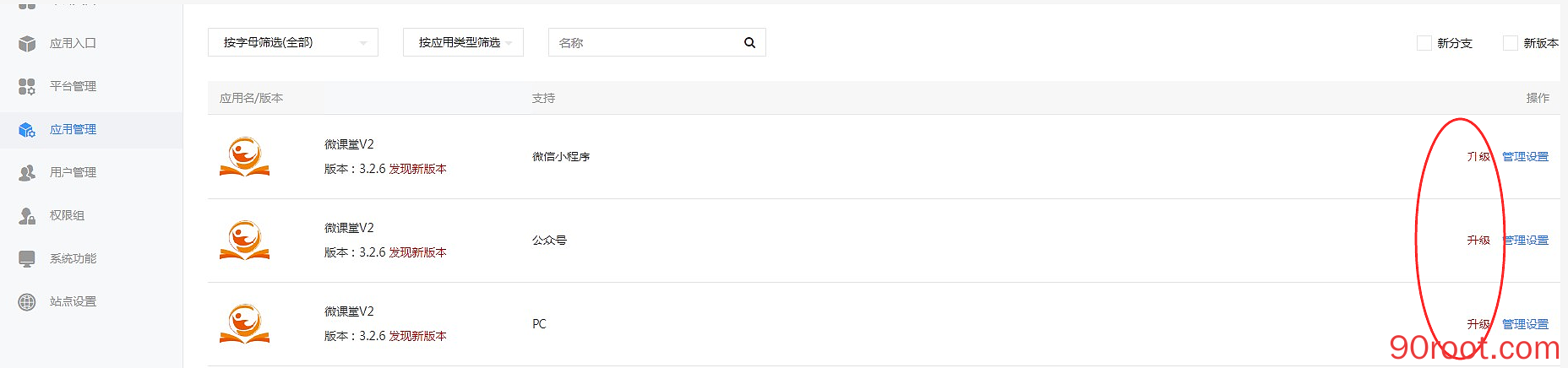Viewport: 1568px width, 368px height.
Task: Click the 应用管理 sidebar icon
Action: (27, 129)
